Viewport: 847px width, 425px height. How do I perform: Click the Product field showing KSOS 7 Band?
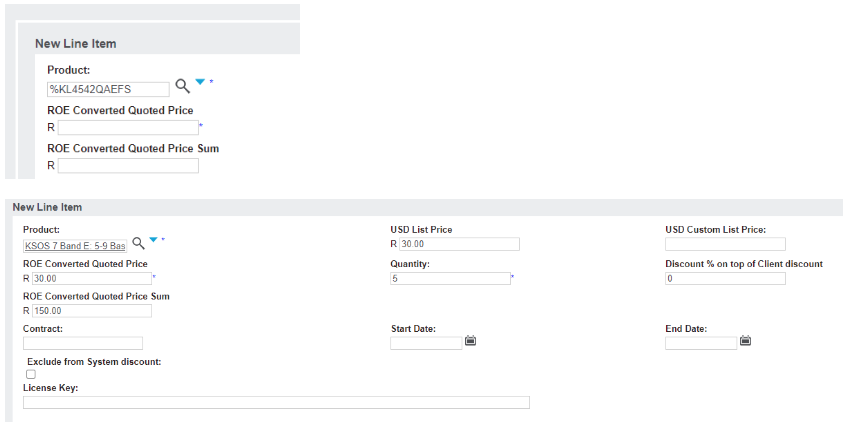pyautogui.click(x=75, y=245)
